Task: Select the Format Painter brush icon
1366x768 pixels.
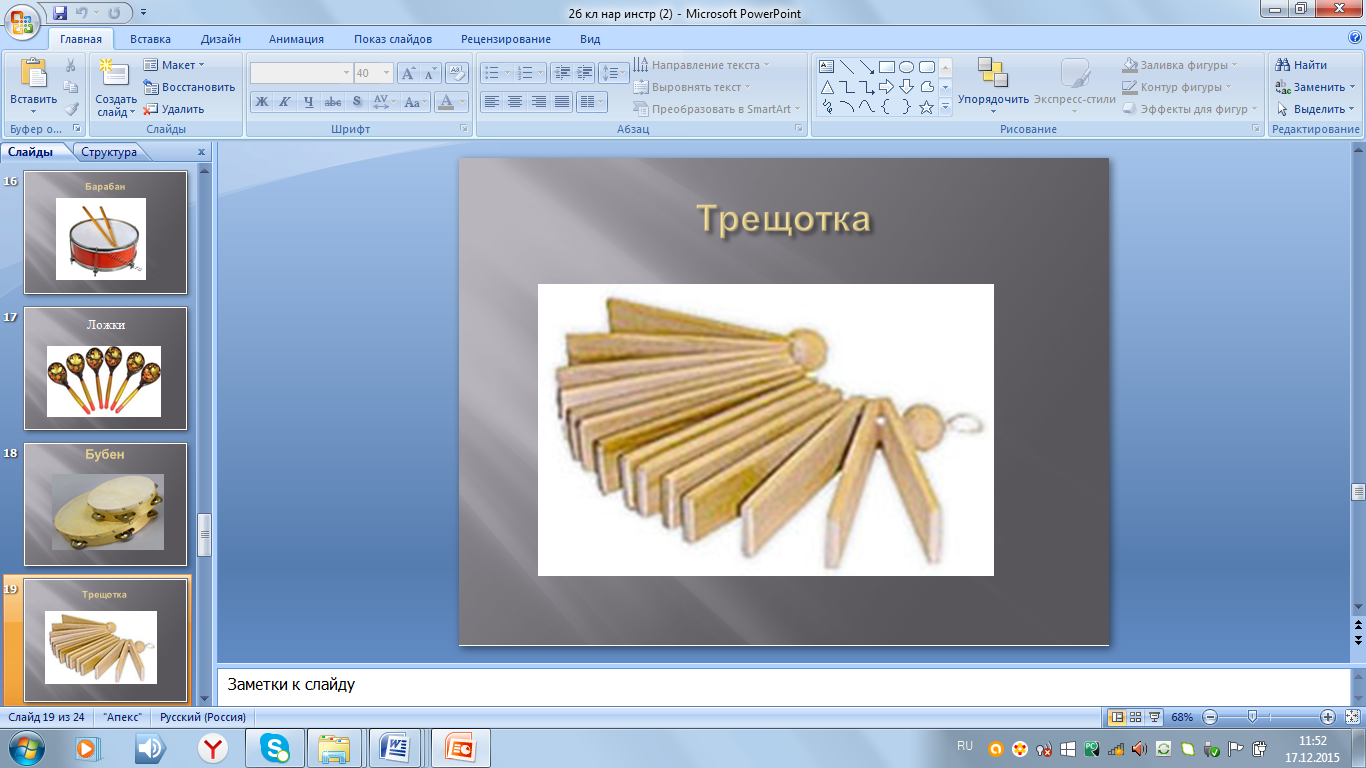Action: (71, 109)
